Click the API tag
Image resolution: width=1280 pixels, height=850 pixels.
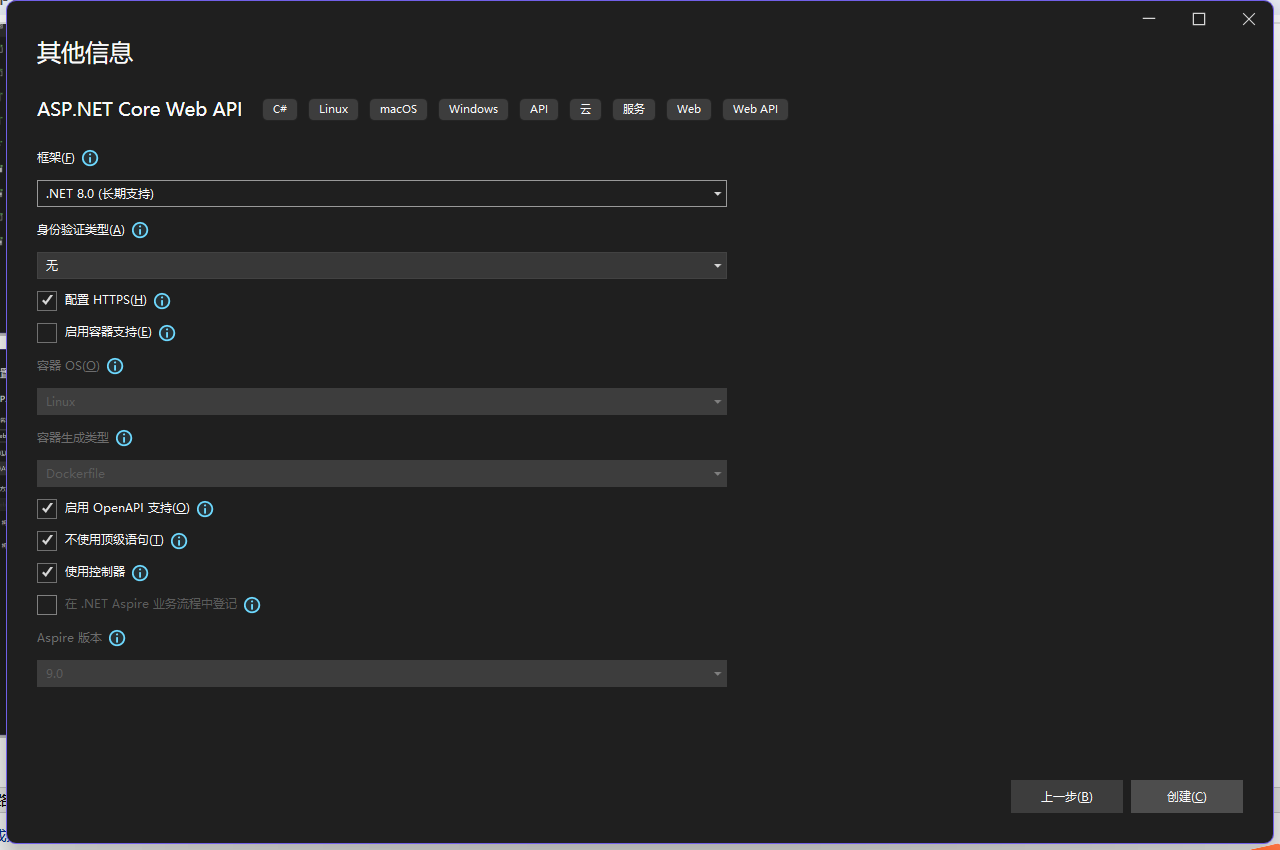[x=539, y=109]
